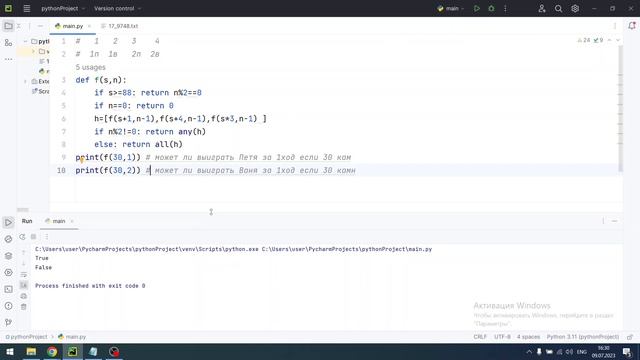Open the Python Packages layers icon

8,256
